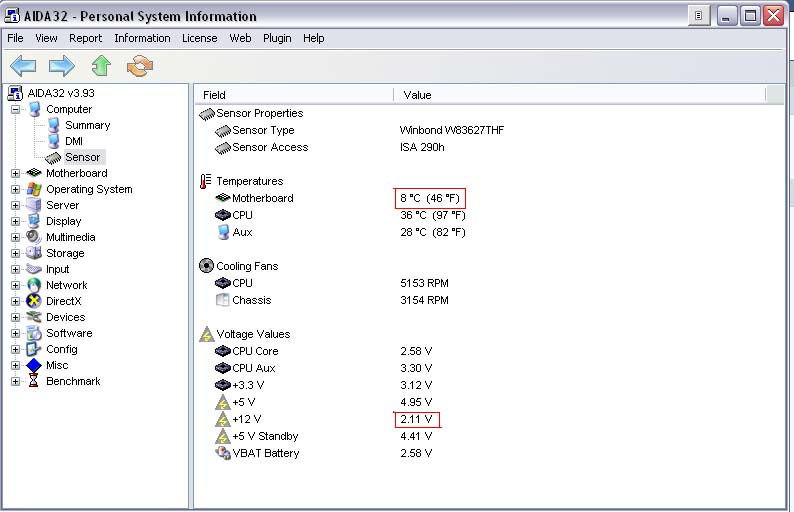Click the Display monitor icon
The image size is (794, 512).
click(x=34, y=221)
